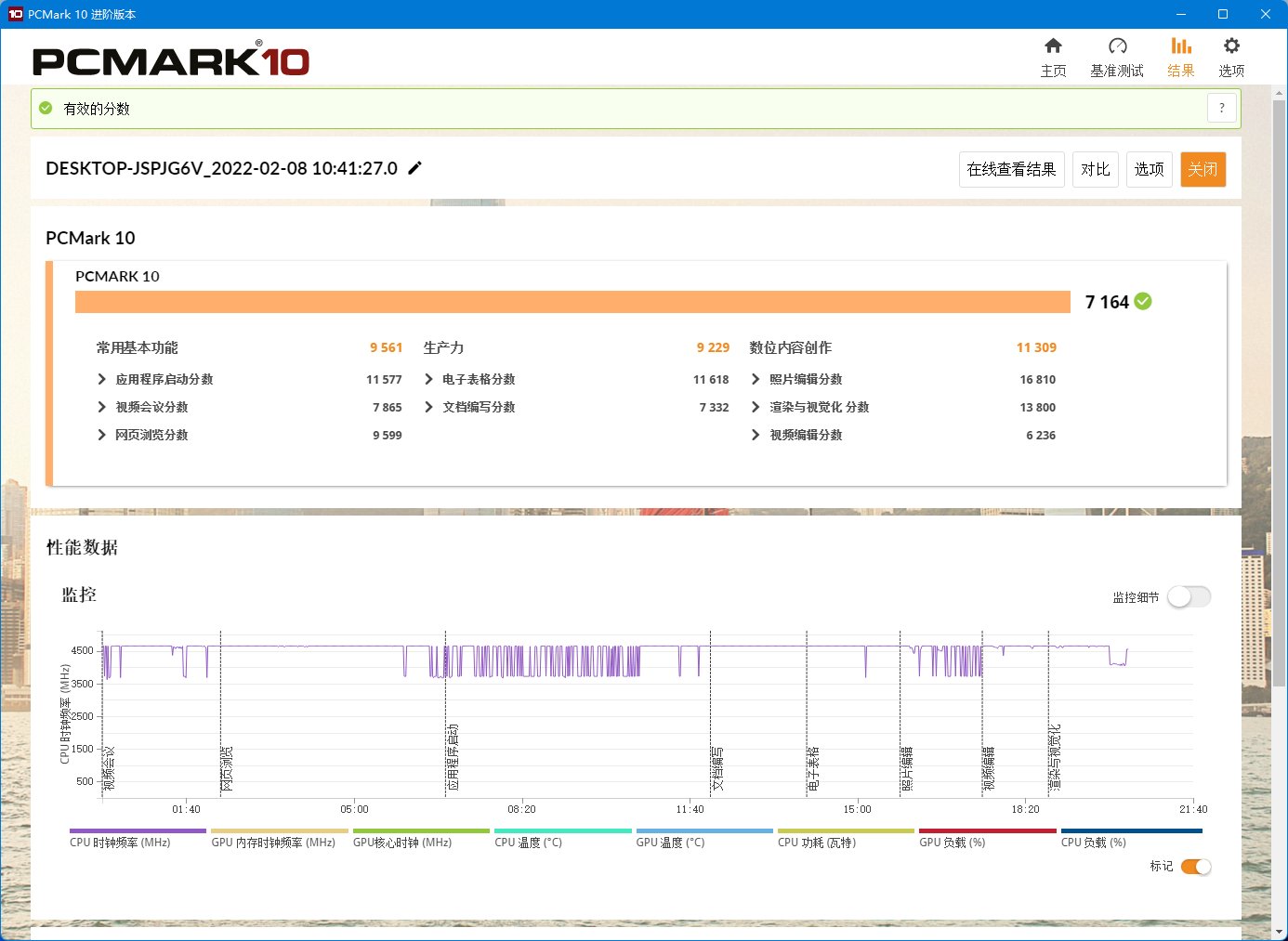Viewport: 1288px width, 941px height.
Task: Expand 应用程序启动分数 row
Action: [102, 379]
